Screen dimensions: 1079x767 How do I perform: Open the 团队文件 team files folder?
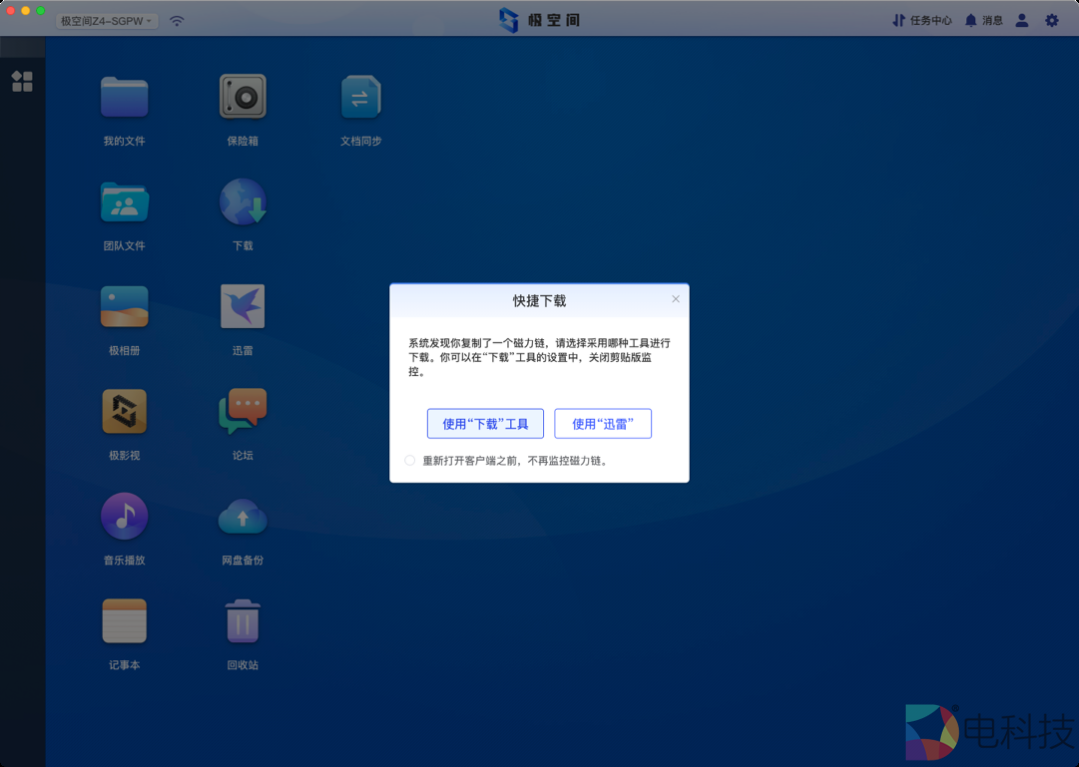(124, 201)
